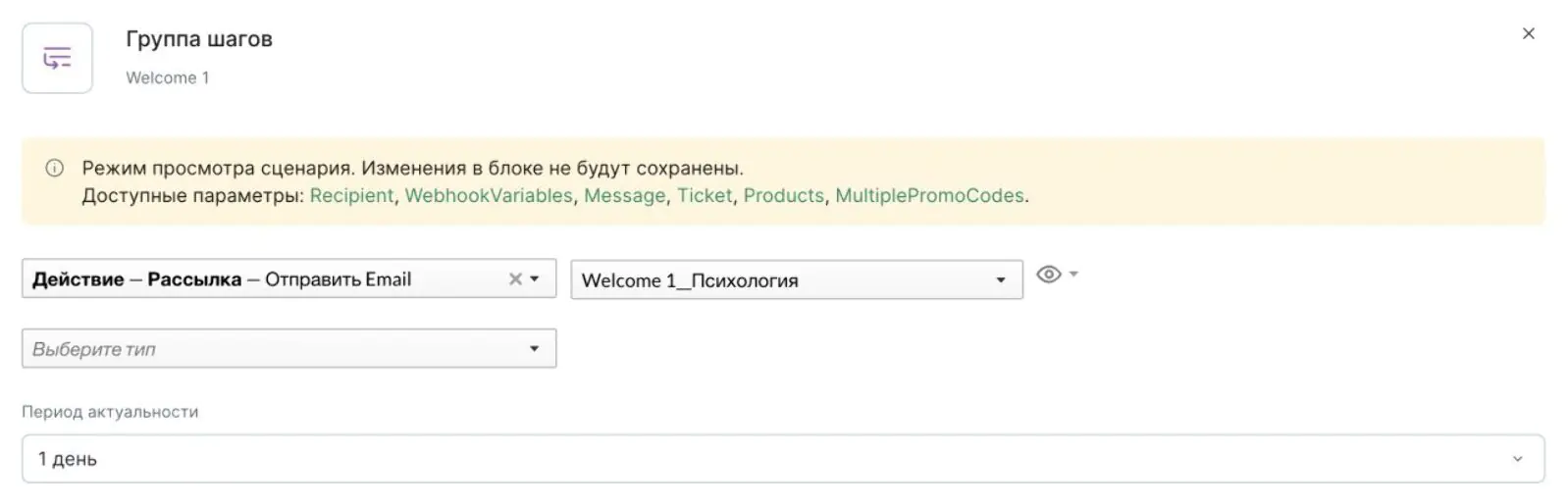Screen dimensions: 1568x504
Task: Open the MultiplePromoCodes parameter link
Action: point(929,195)
